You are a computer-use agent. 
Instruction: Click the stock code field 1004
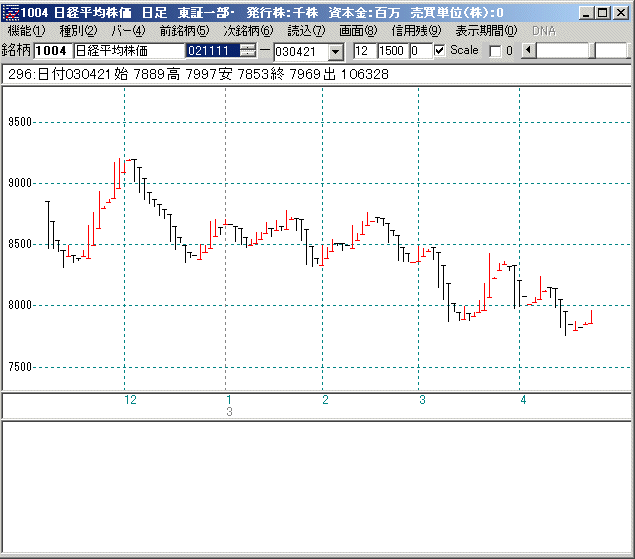tap(53, 51)
